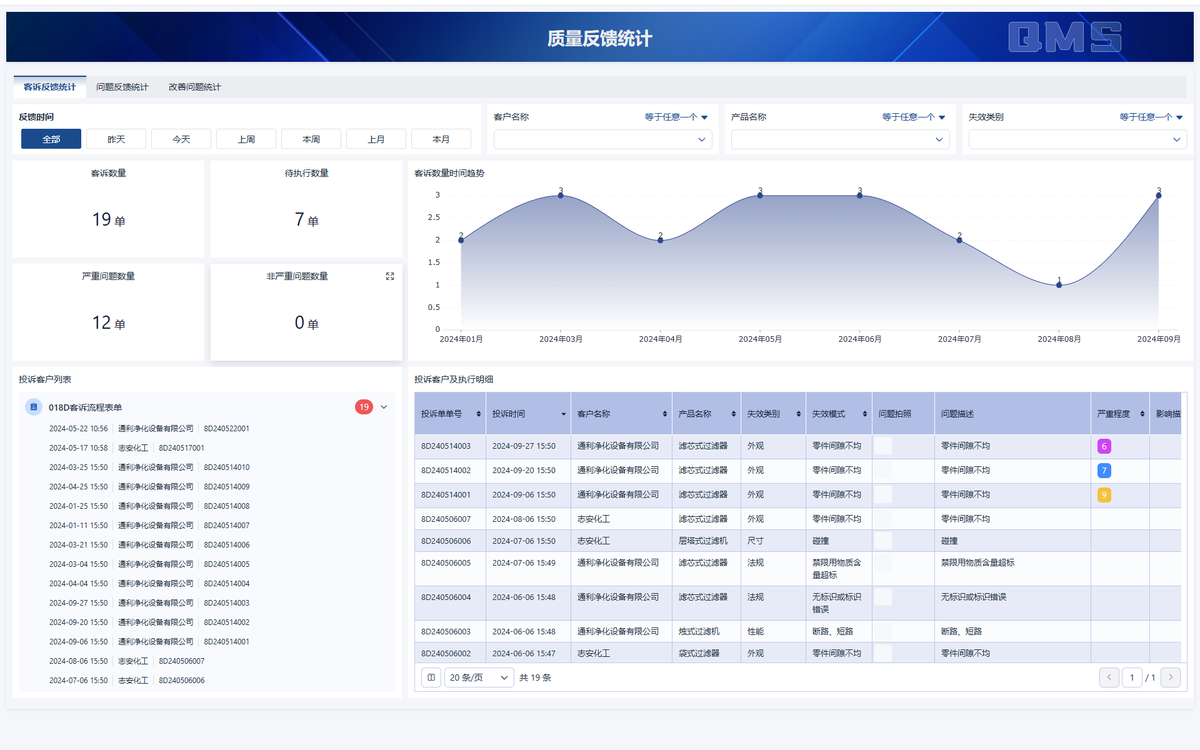Click fullscreen icon on 非严重问题数量 card
The width and height of the screenshot is (1200, 750).
tap(390, 276)
